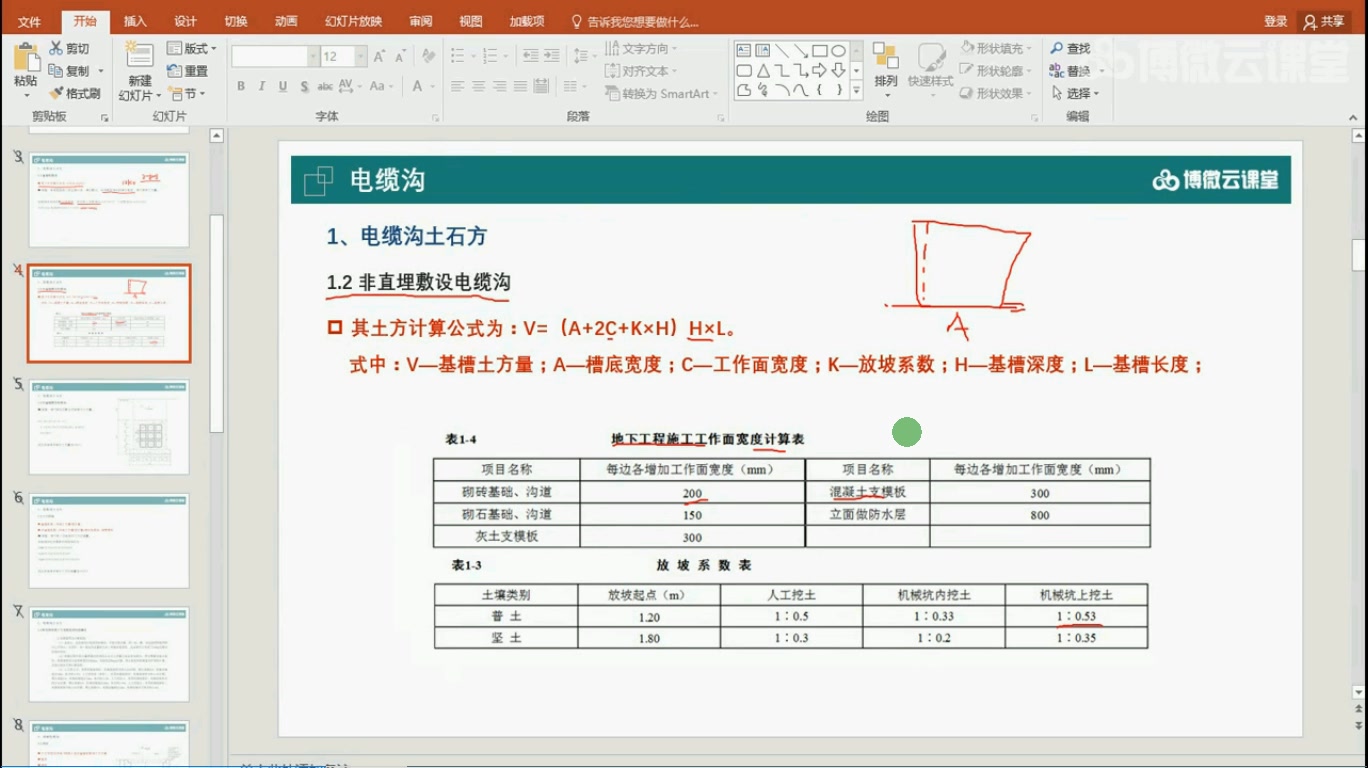Decrease the font size with the smaller A icon
Viewport: 1368px width, 768px height.
pos(400,57)
